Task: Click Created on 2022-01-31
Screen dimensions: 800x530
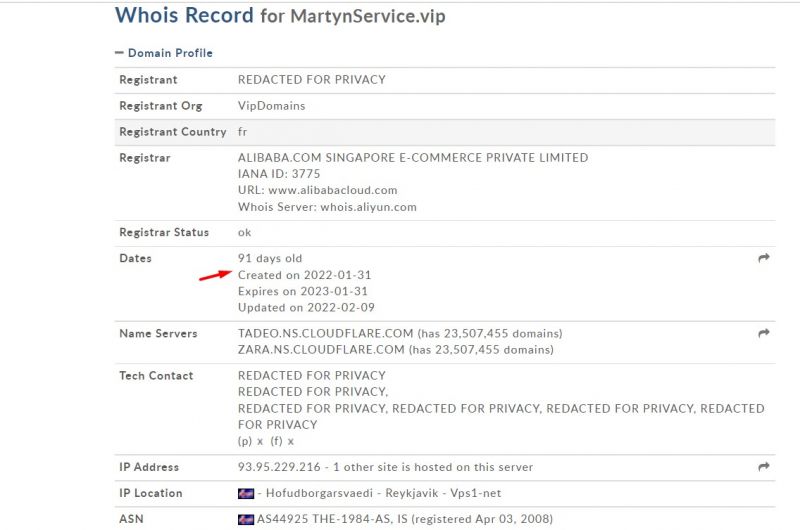Action: click(x=305, y=275)
